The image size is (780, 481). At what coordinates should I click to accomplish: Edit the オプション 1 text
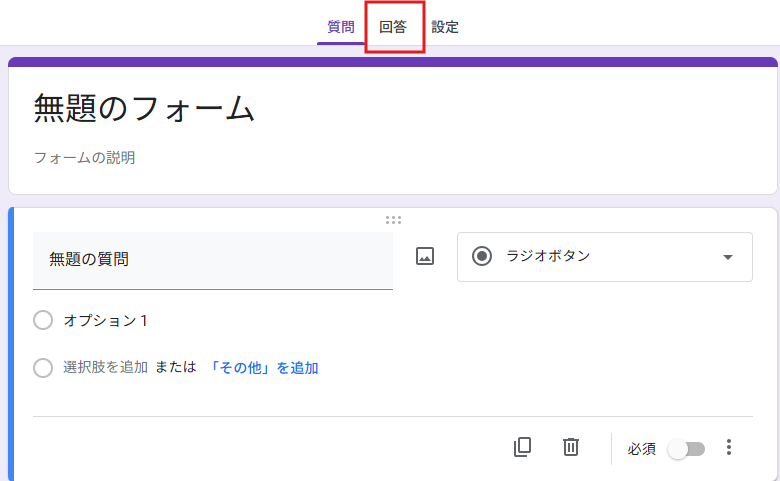tap(105, 321)
